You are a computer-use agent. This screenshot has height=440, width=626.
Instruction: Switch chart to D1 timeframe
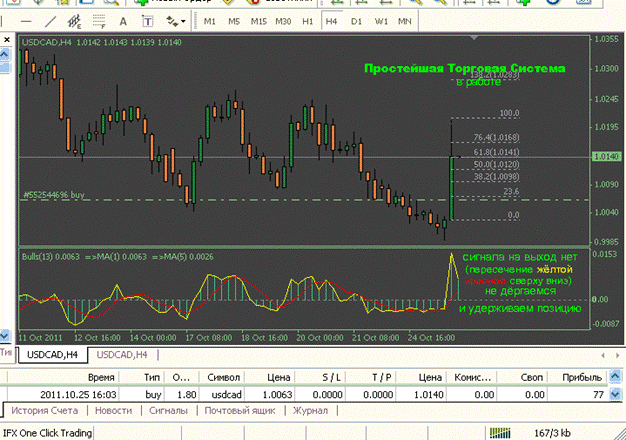(x=356, y=21)
